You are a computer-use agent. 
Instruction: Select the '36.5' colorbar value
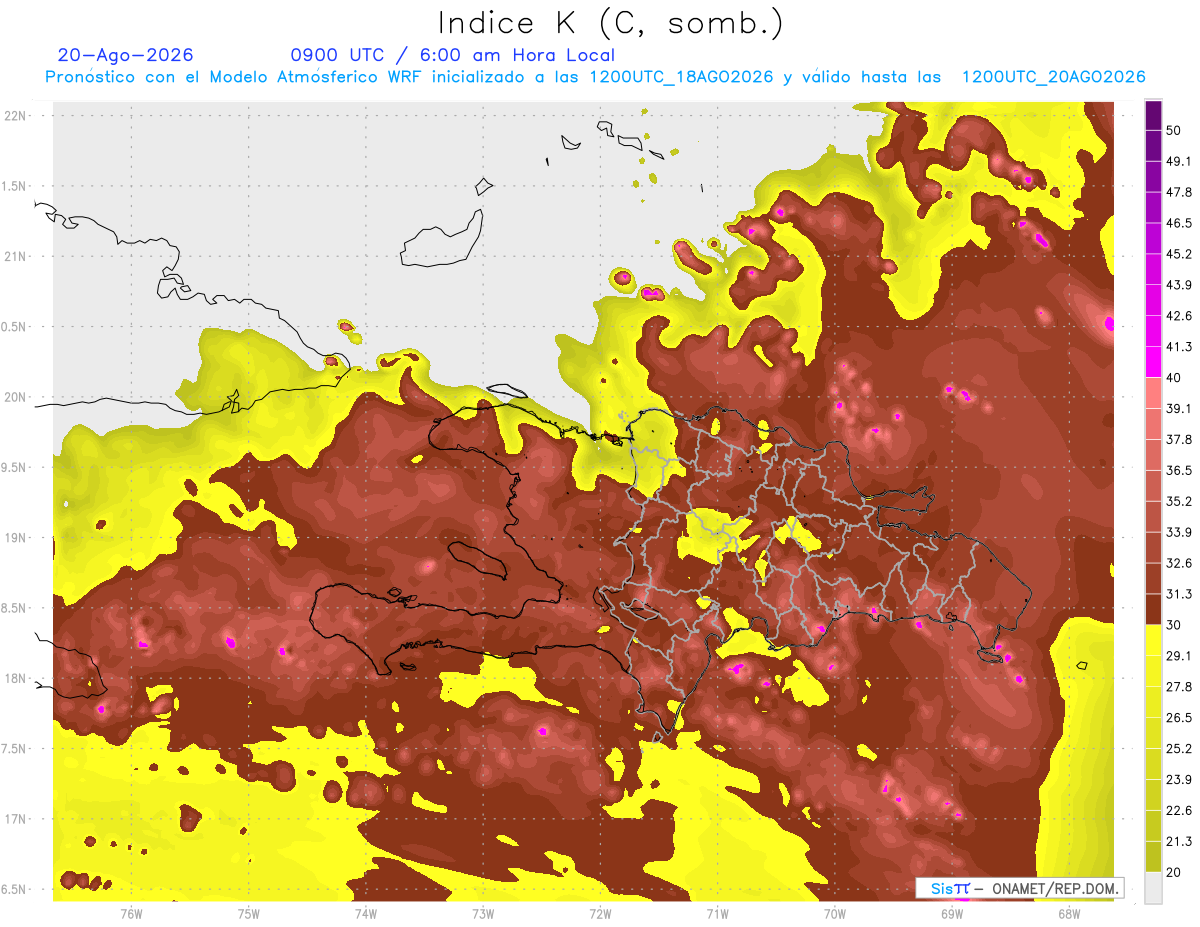[1179, 470]
